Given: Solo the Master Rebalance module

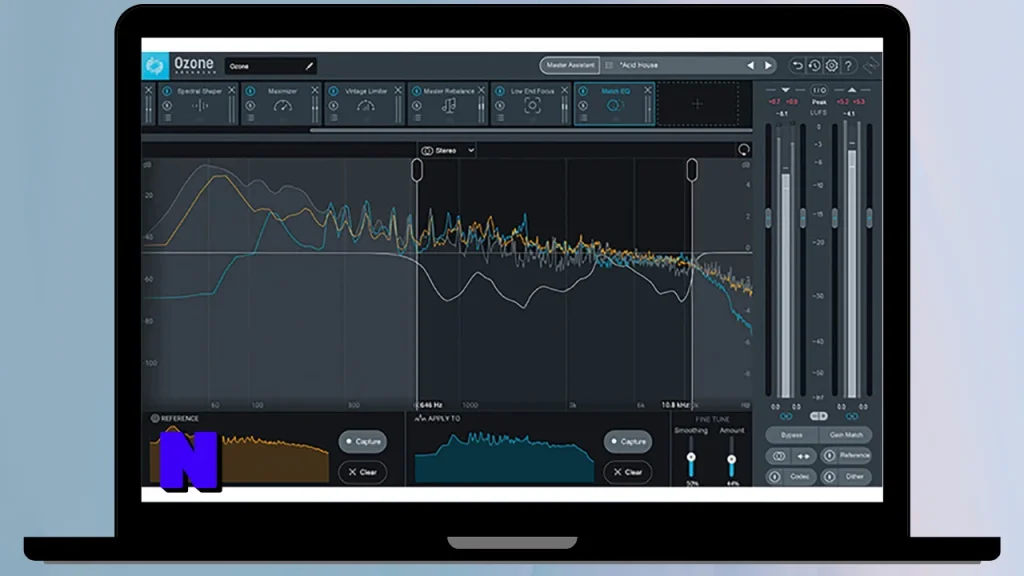Looking at the screenshot, I should coord(417,106).
